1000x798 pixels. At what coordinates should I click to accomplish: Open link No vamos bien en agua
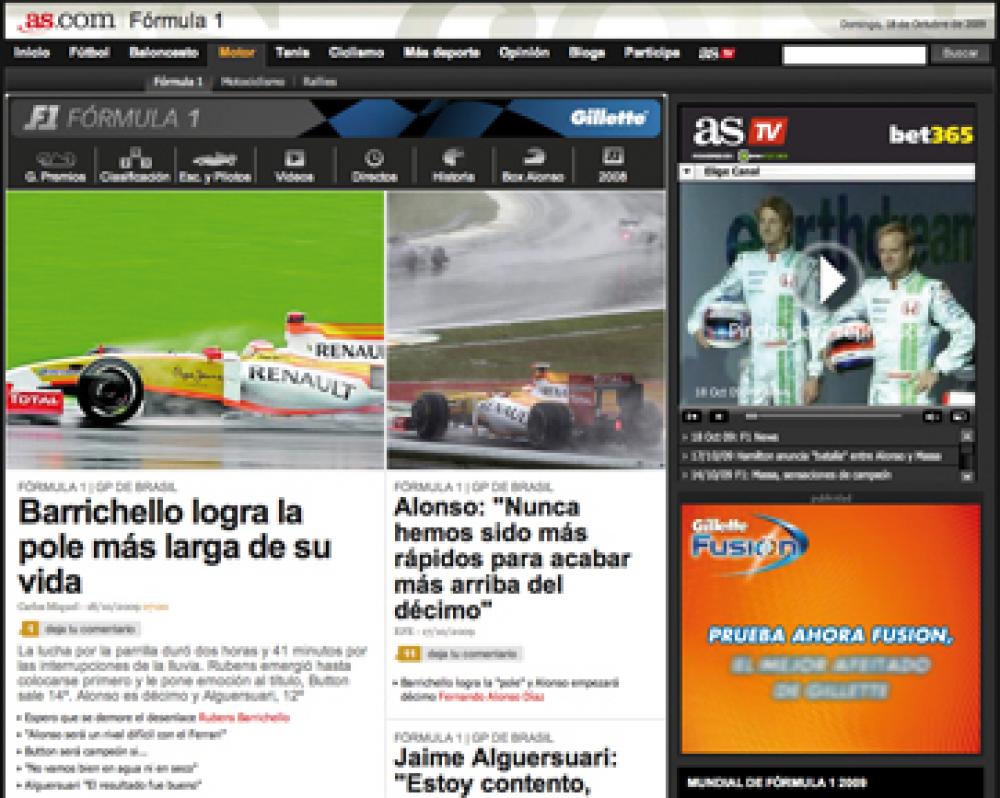pos(110,768)
